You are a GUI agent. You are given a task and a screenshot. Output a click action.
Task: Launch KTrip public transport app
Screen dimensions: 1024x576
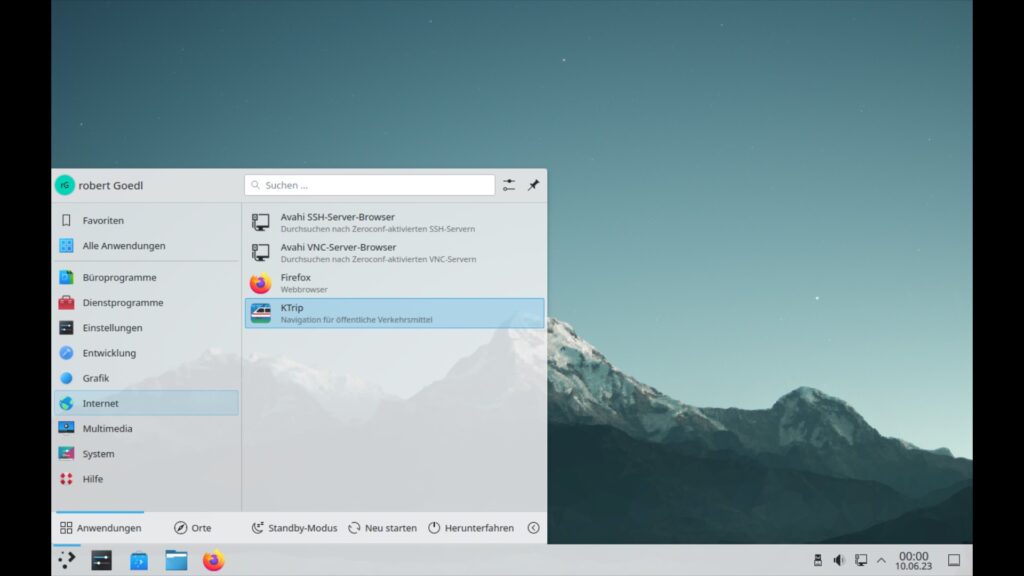click(394, 313)
